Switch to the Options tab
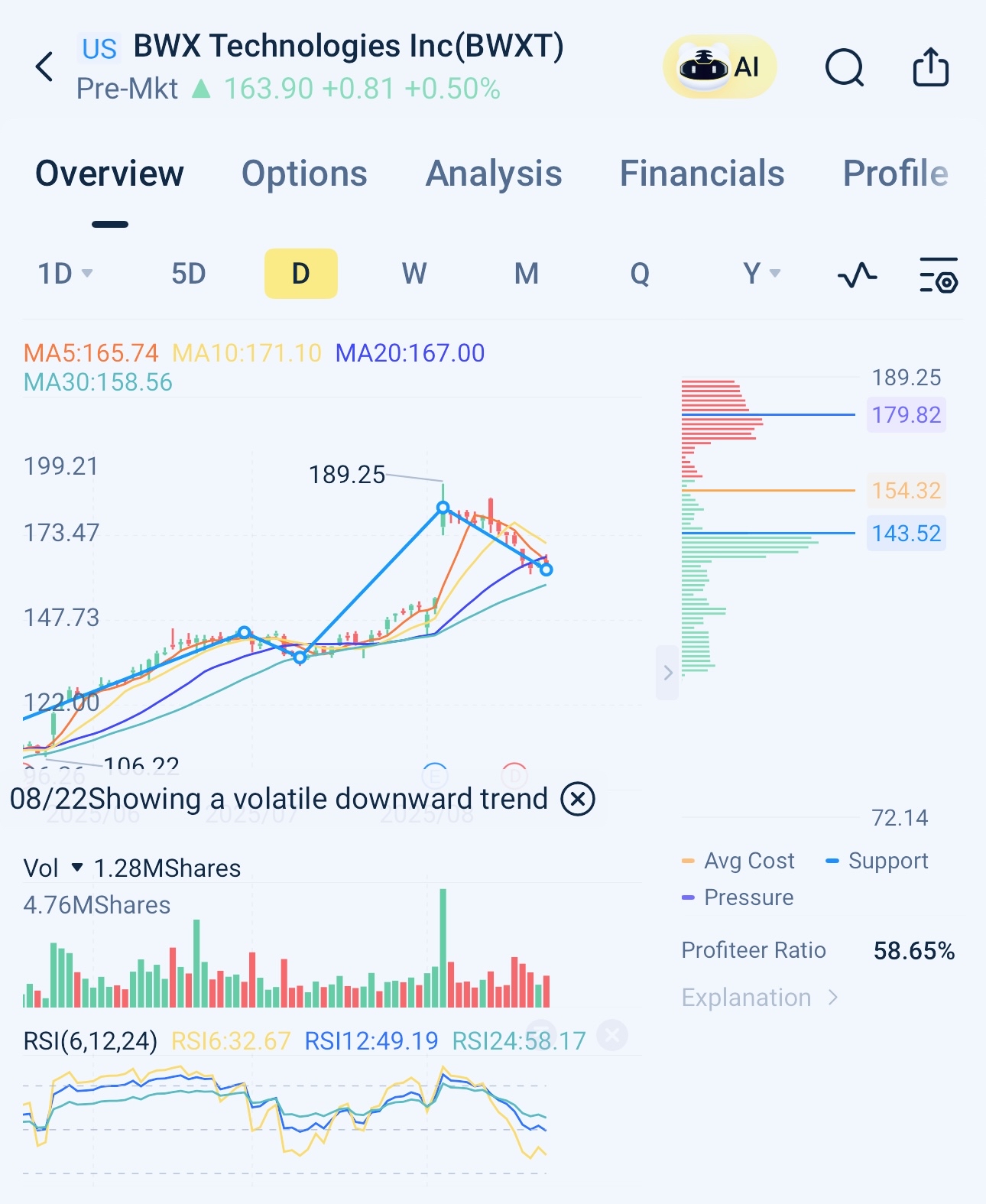 304,174
